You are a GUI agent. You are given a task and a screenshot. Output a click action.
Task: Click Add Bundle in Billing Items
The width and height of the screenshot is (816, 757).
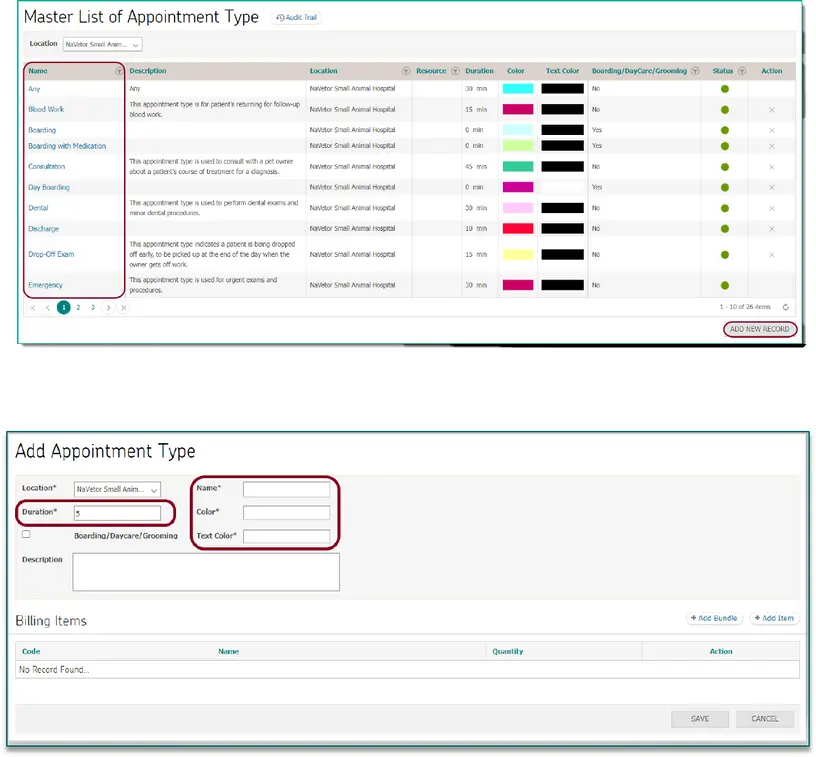714,618
